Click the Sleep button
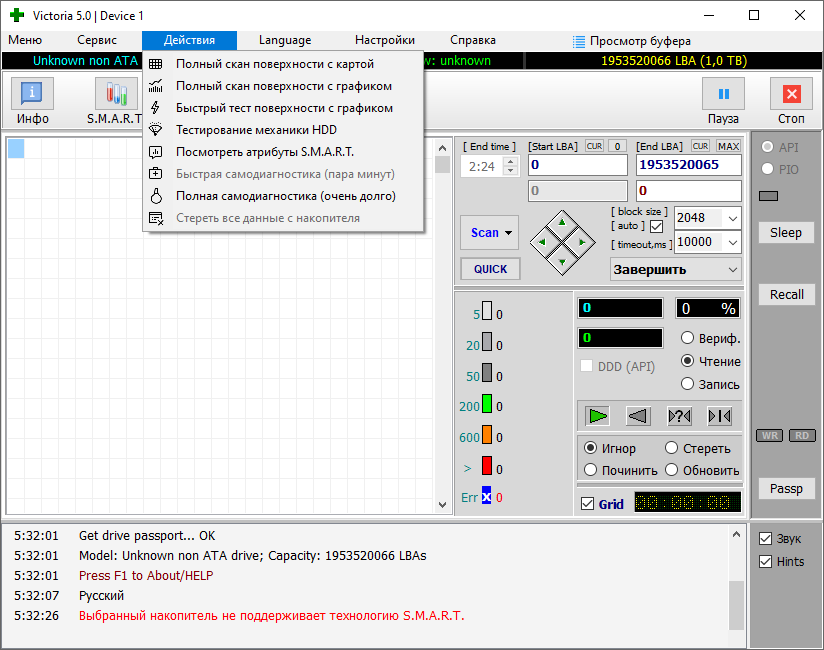 pyautogui.click(x=786, y=233)
